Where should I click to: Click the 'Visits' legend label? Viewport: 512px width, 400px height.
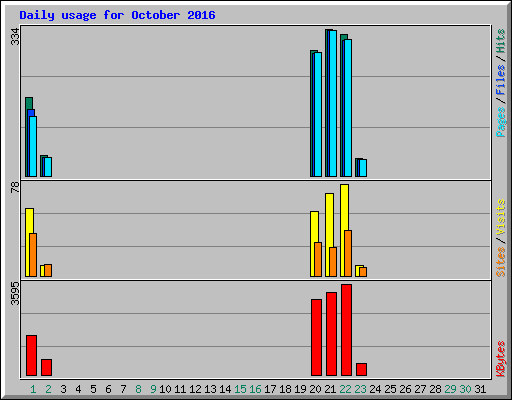[500, 217]
